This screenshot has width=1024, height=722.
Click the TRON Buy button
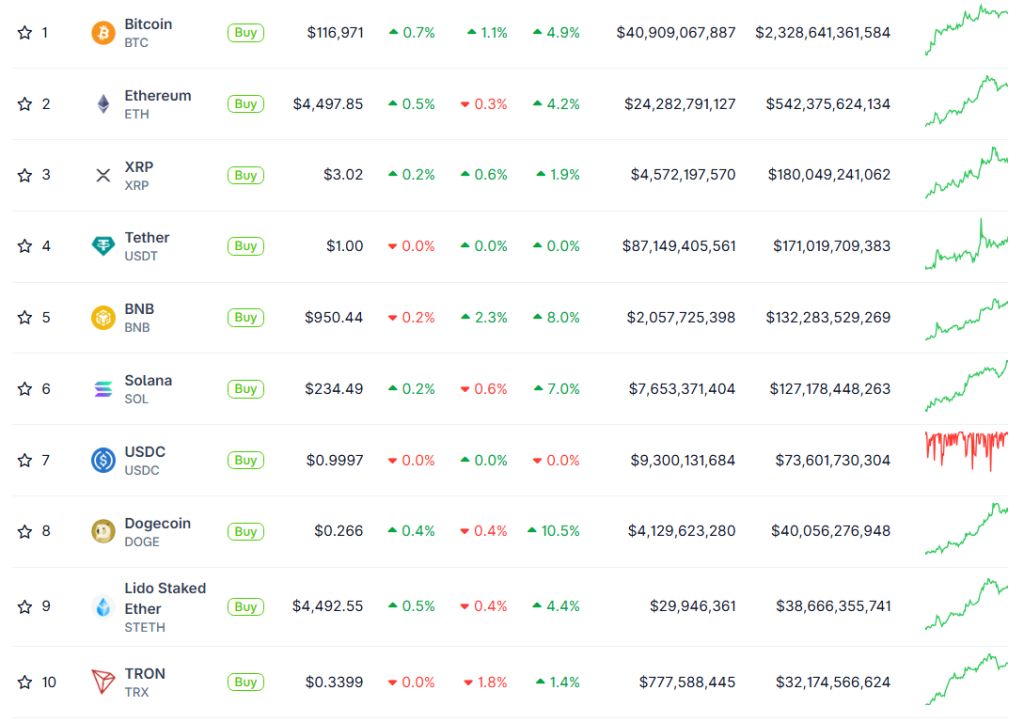coord(246,682)
